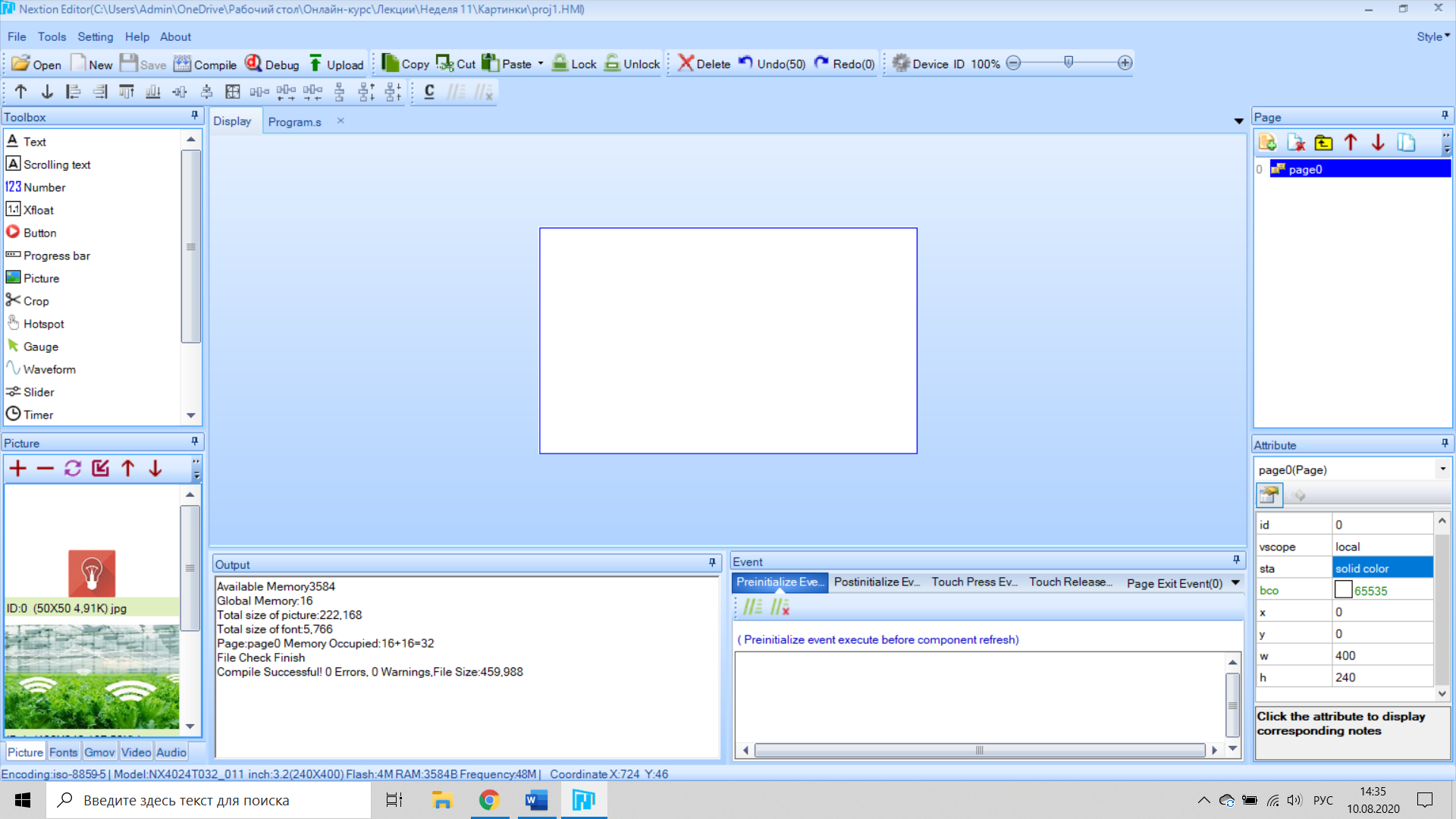Click the Replace picture refresh icon
The width and height of the screenshot is (1456, 819).
(x=73, y=469)
